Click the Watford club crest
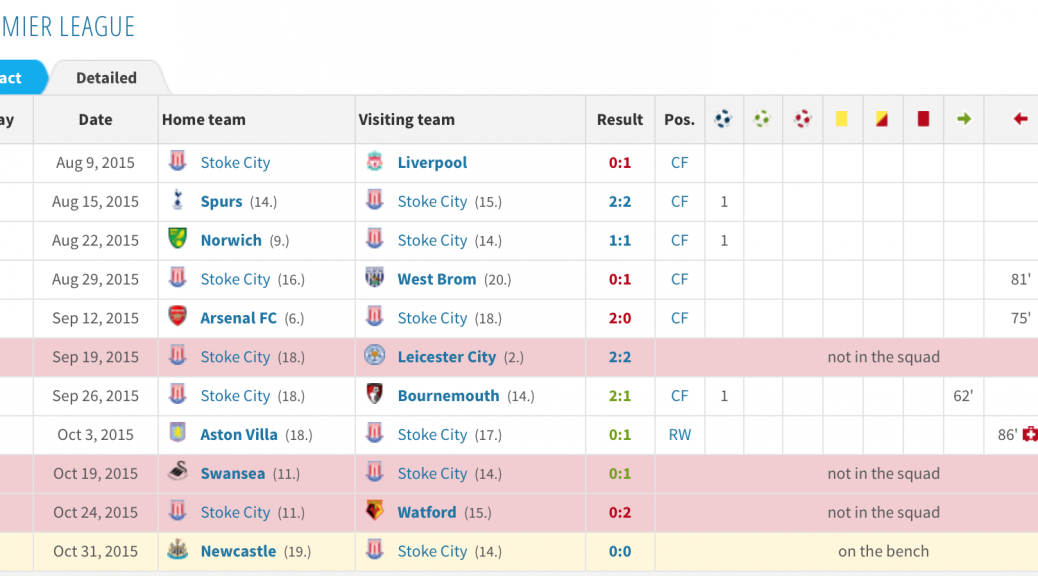Viewport: 1038px width, 576px height. click(x=375, y=512)
